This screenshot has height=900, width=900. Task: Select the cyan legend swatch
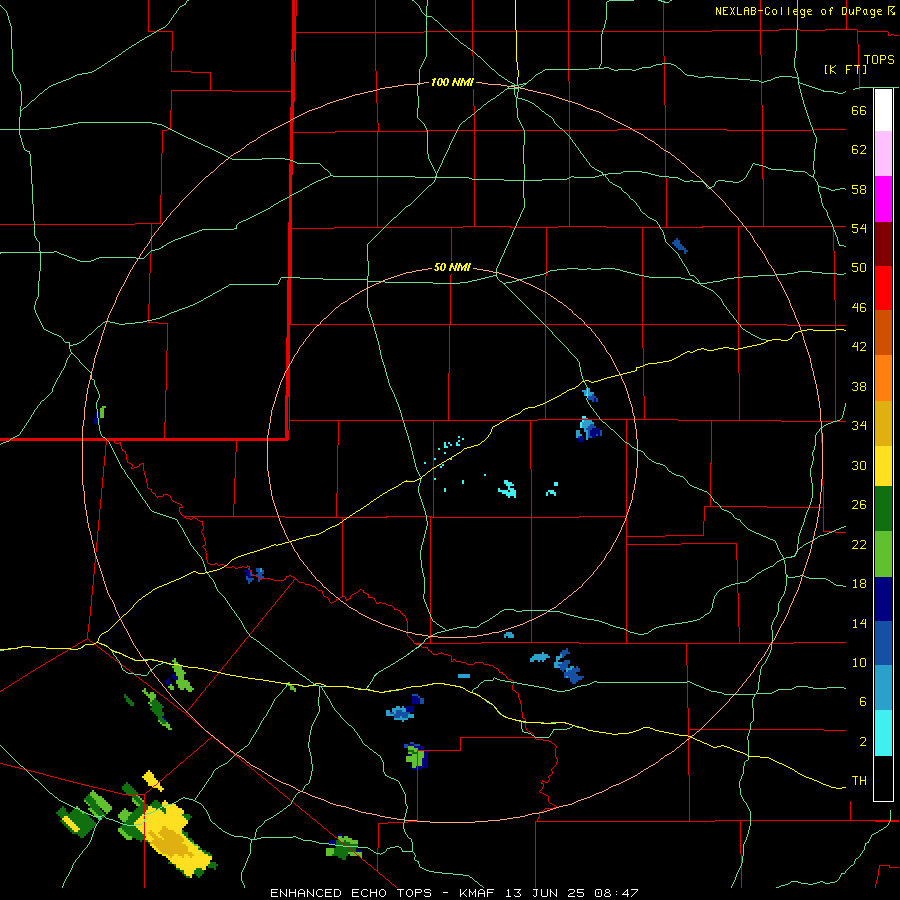point(883,733)
